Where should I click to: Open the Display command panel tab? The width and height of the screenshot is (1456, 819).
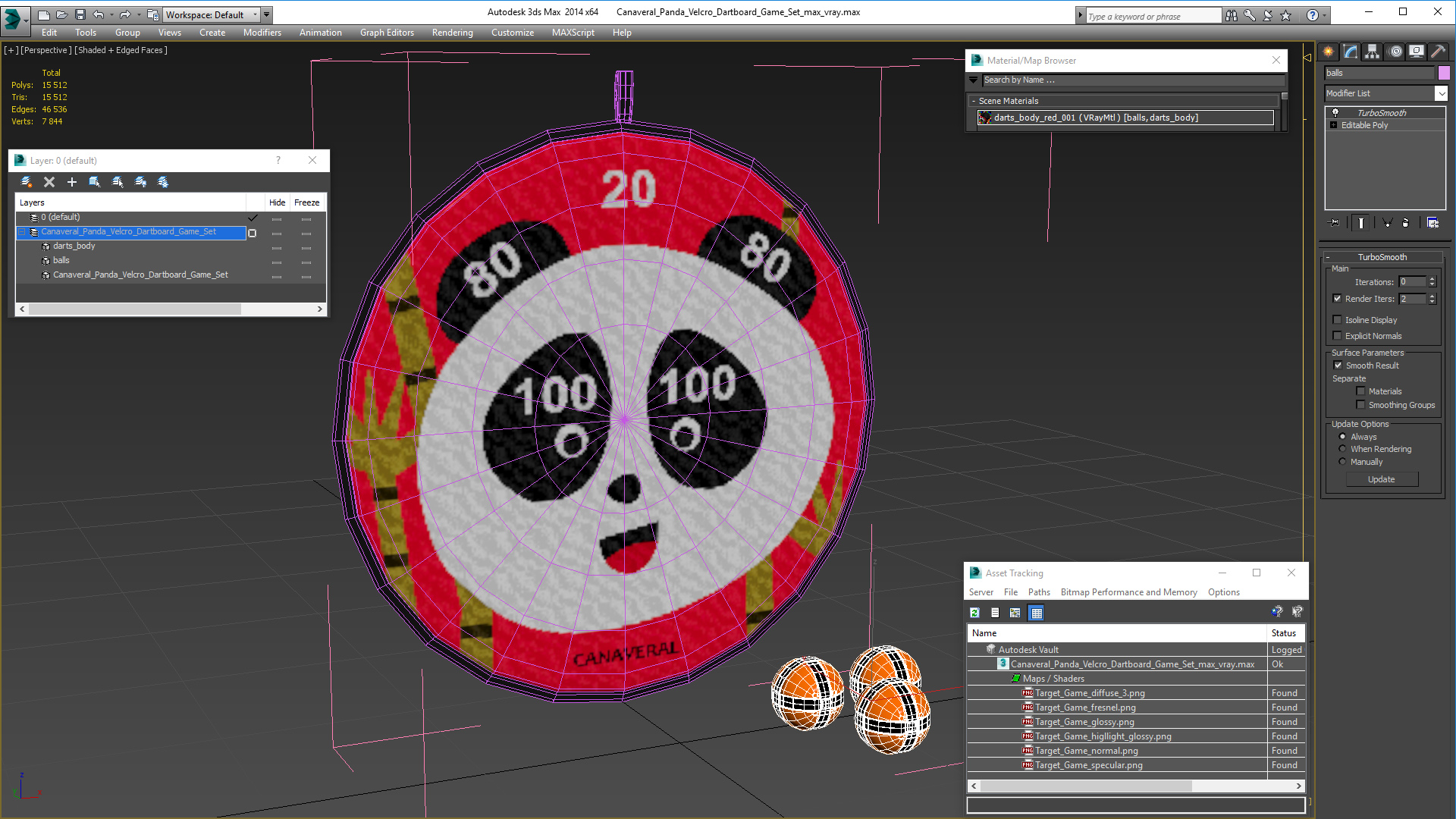click(x=1417, y=52)
